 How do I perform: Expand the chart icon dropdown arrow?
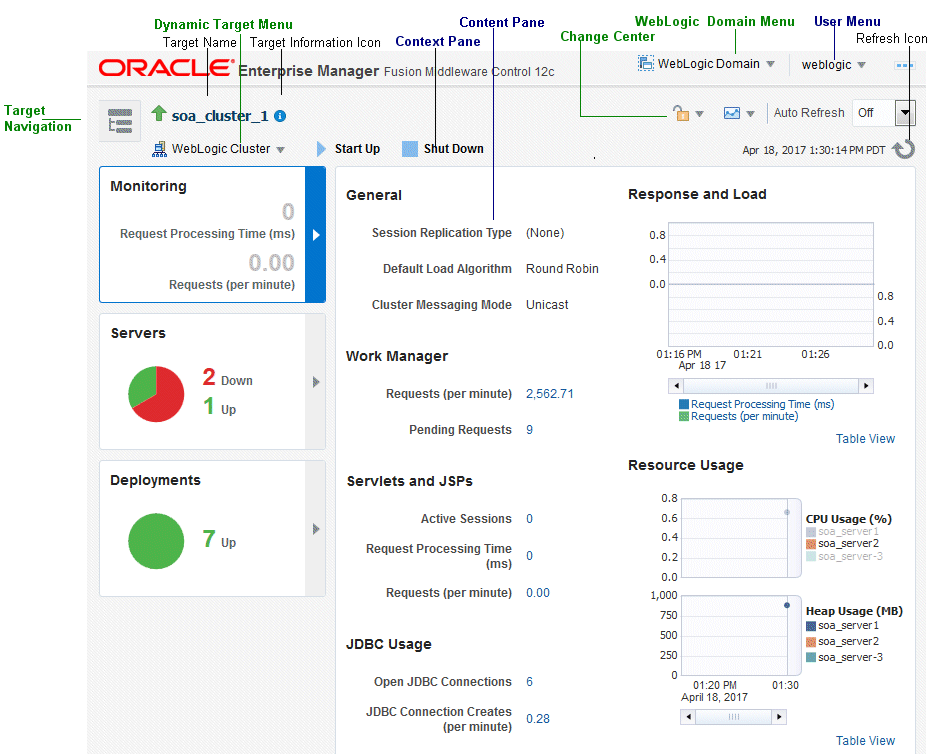pyautogui.click(x=750, y=114)
